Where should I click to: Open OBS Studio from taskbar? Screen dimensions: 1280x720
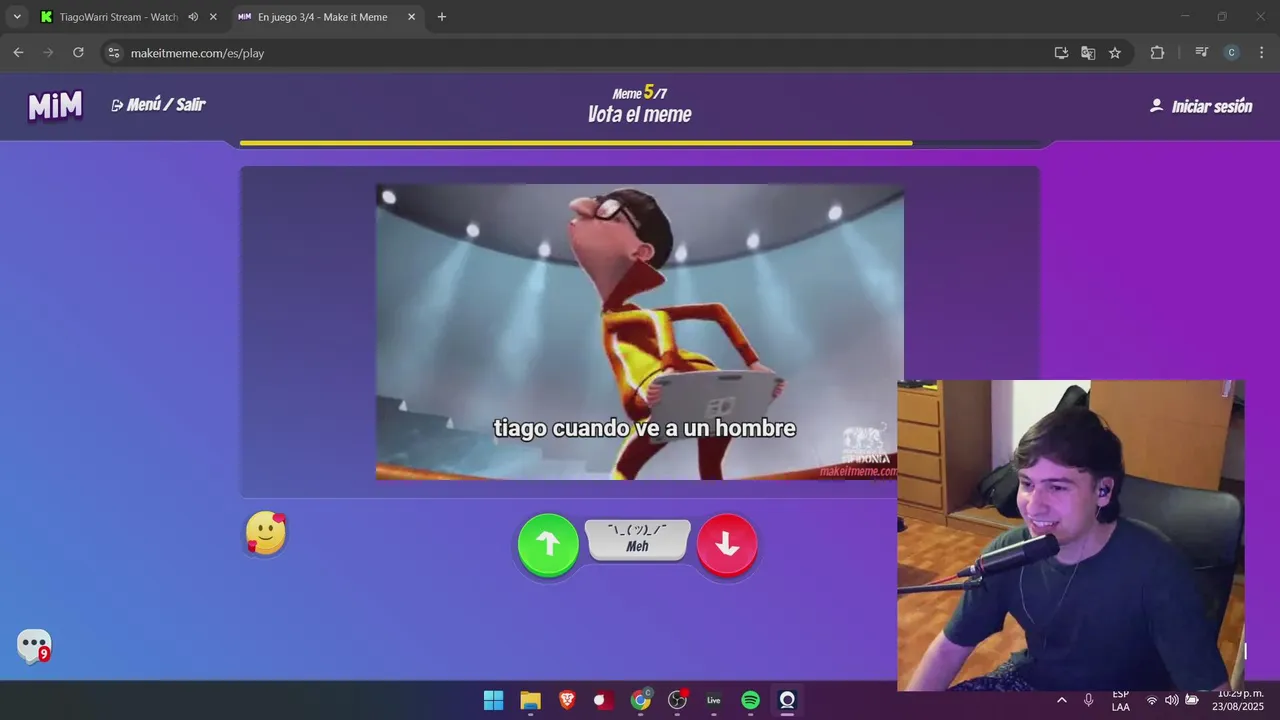coord(678,700)
